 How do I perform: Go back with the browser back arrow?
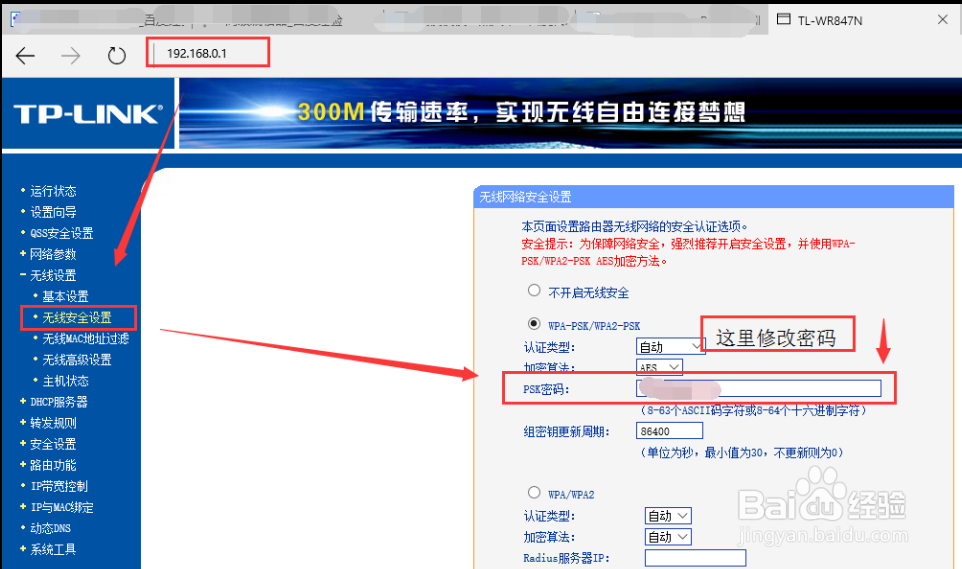pos(25,56)
